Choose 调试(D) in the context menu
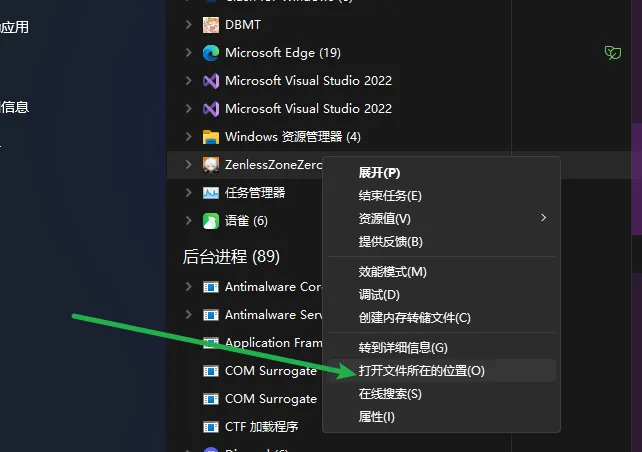The height and width of the screenshot is (452, 642). [441, 295]
